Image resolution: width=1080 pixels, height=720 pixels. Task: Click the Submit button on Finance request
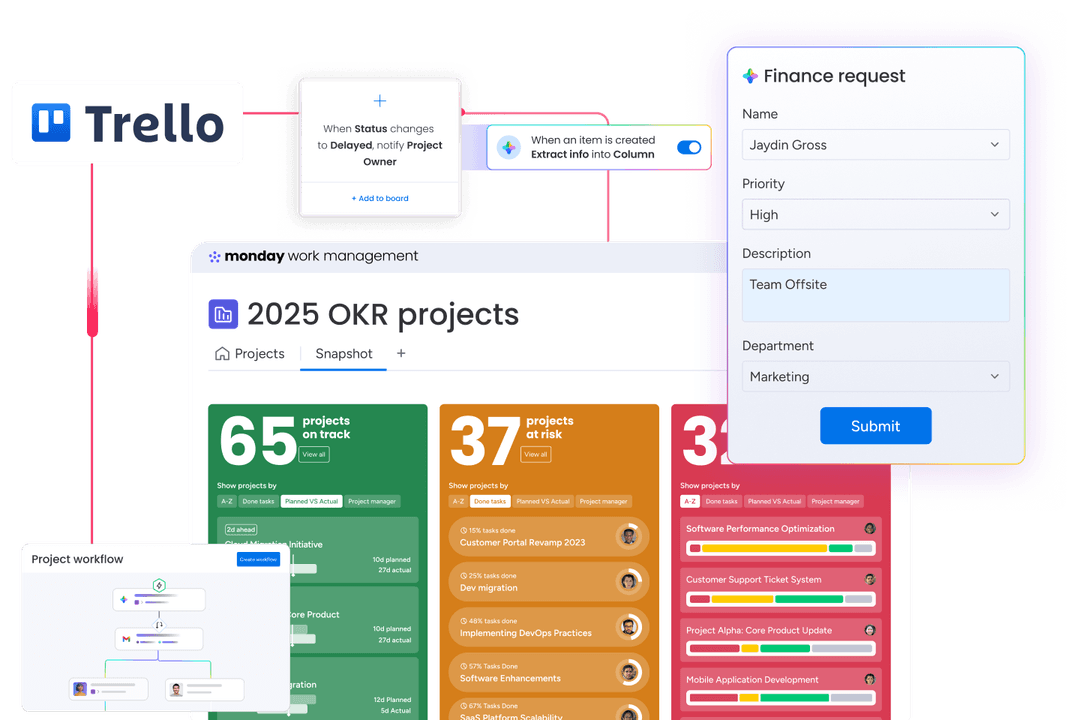tap(875, 426)
